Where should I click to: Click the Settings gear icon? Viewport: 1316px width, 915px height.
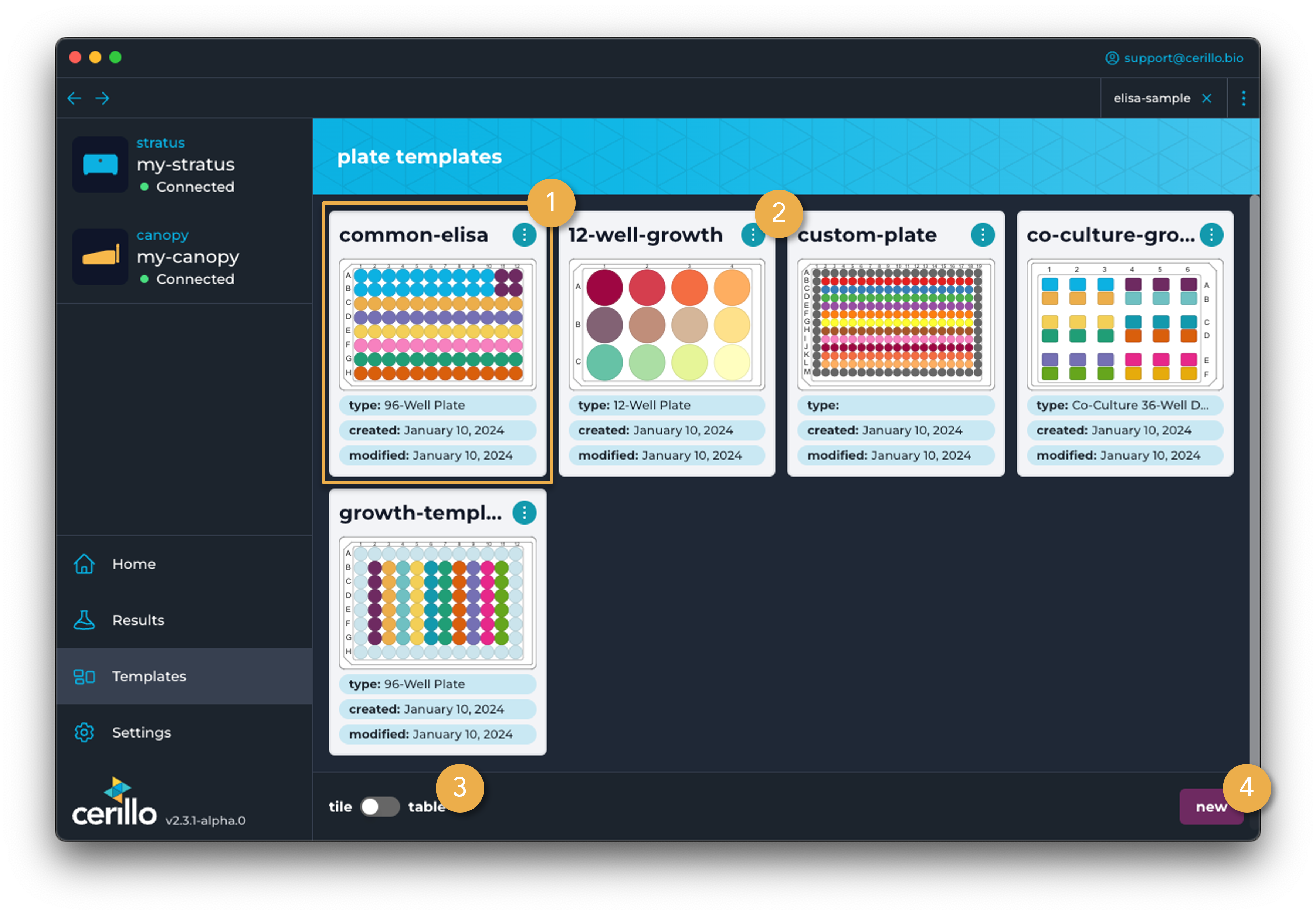84,732
